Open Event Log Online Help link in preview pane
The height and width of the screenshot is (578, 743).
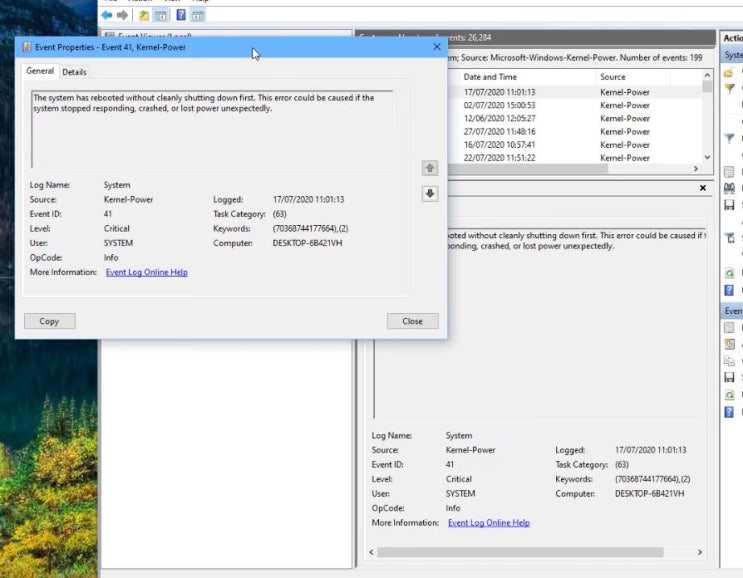pyautogui.click(x=489, y=523)
